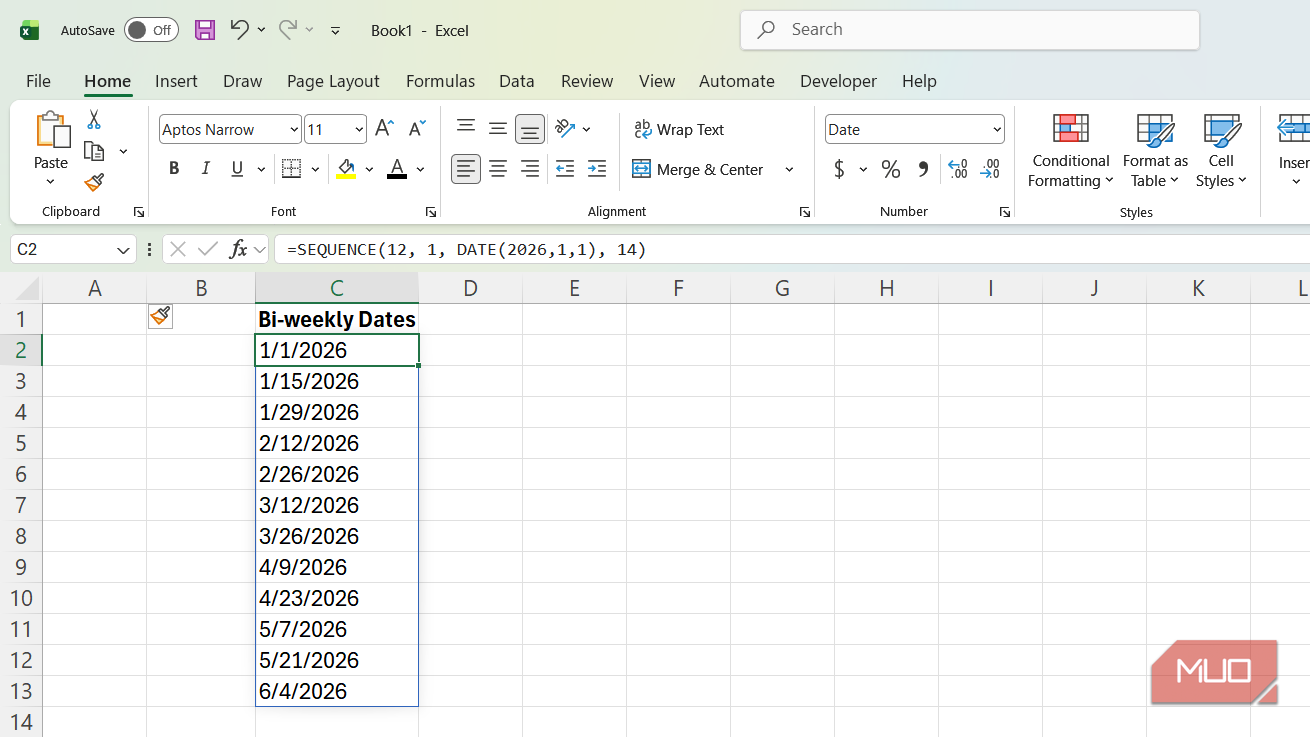Screen dimensions: 1310x737
Task: Switch to the Formulas tab
Action: pos(440,81)
